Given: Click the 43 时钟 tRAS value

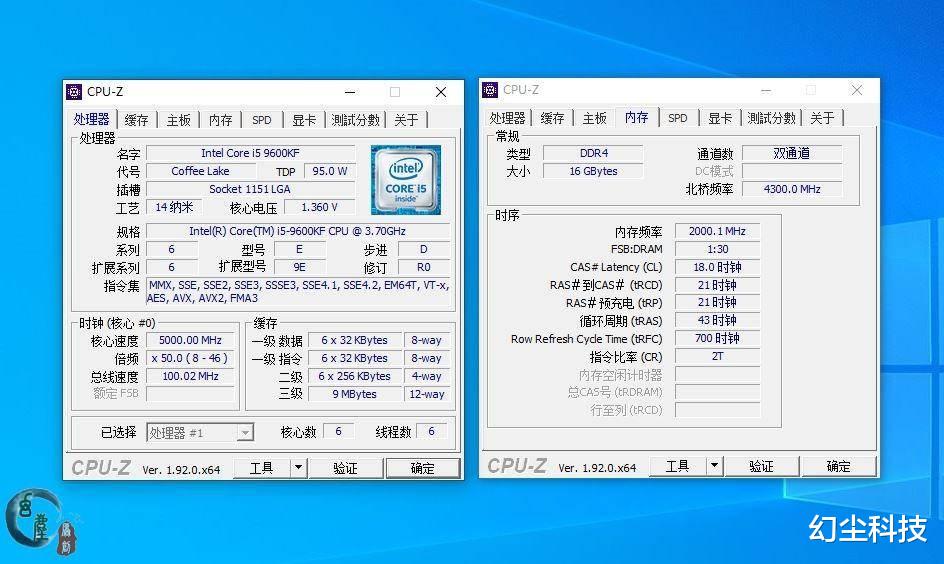Looking at the screenshot, I should [718, 320].
